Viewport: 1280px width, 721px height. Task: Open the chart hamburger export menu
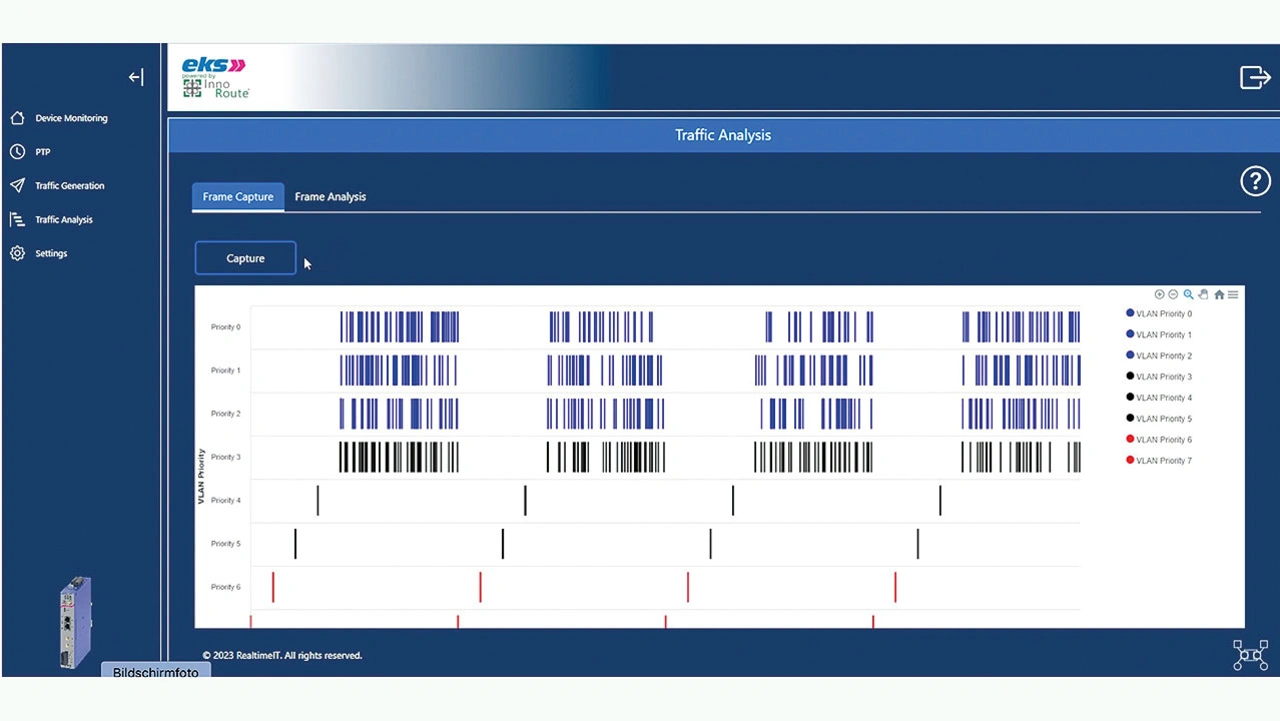pyautogui.click(x=1233, y=295)
